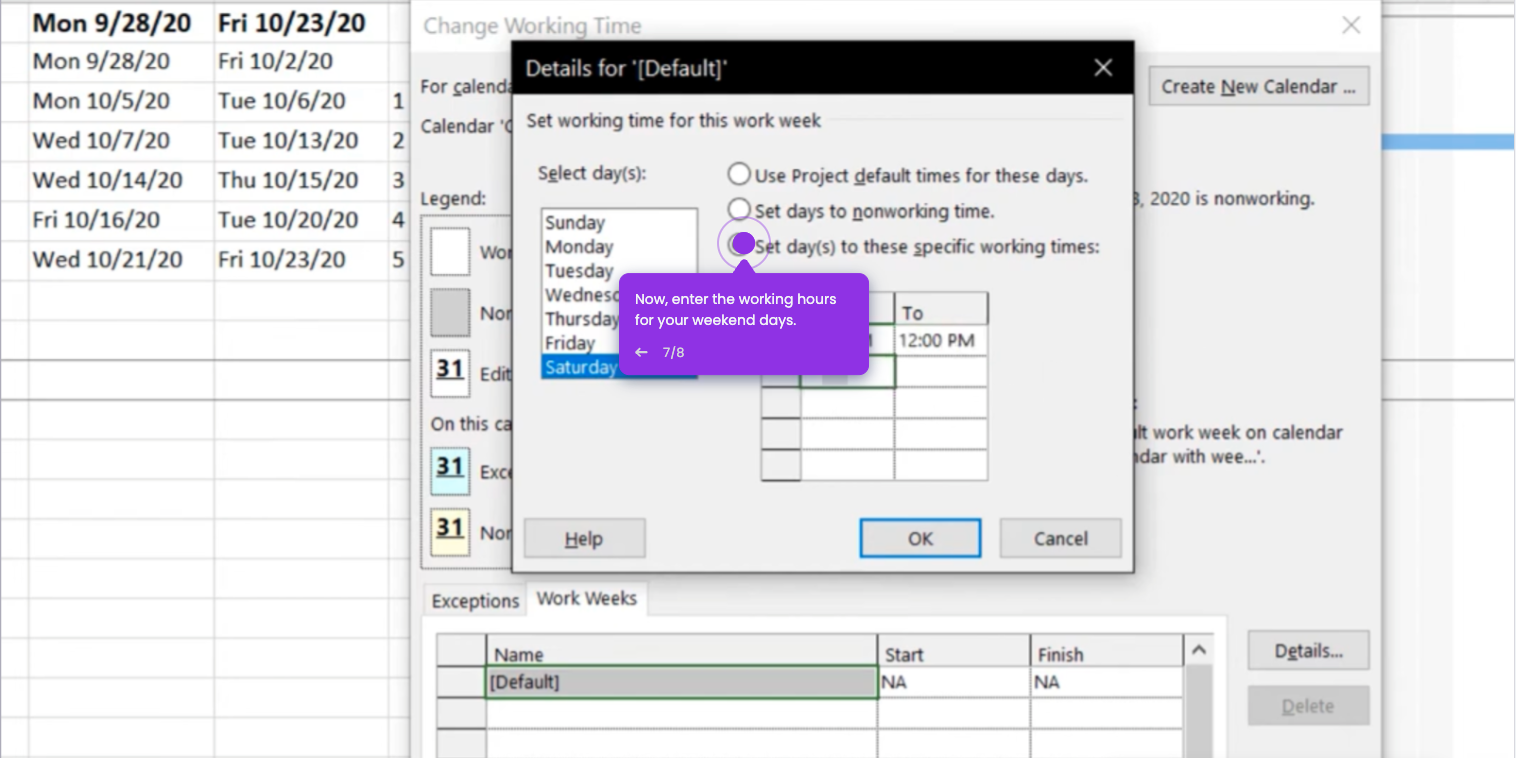Click the Nonworking legend gray swatch

pos(450,312)
